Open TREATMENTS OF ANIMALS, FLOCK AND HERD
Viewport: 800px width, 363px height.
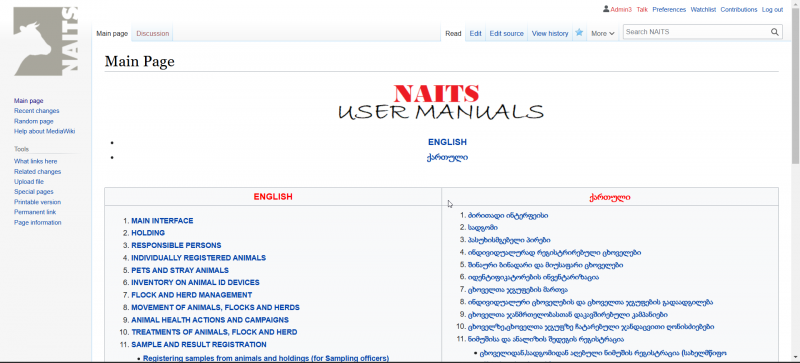[x=214, y=332]
